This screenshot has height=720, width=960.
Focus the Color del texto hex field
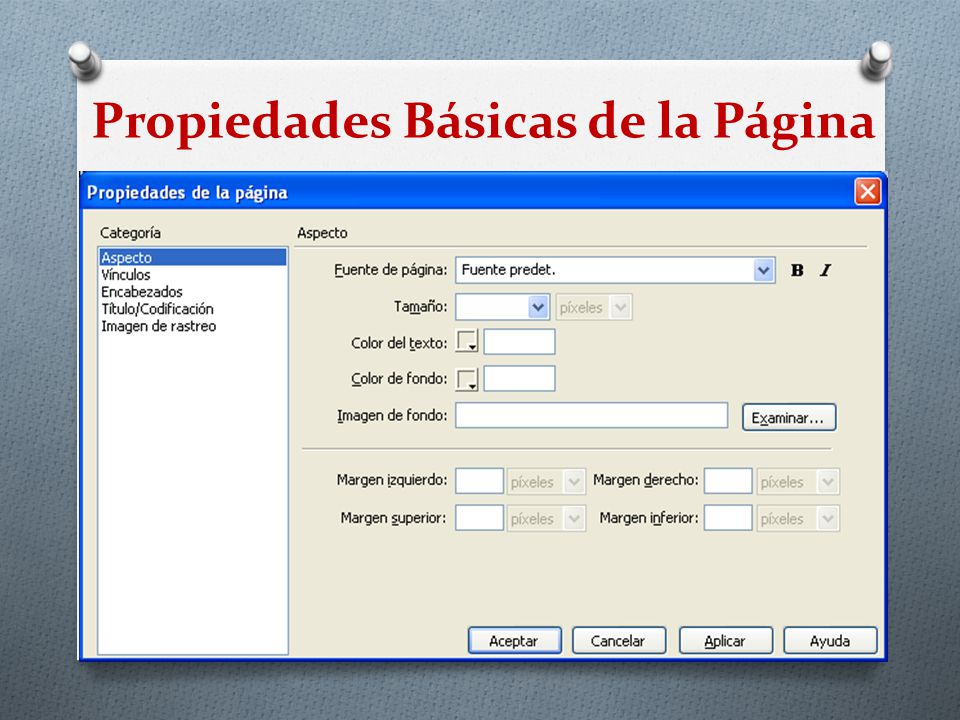point(519,342)
